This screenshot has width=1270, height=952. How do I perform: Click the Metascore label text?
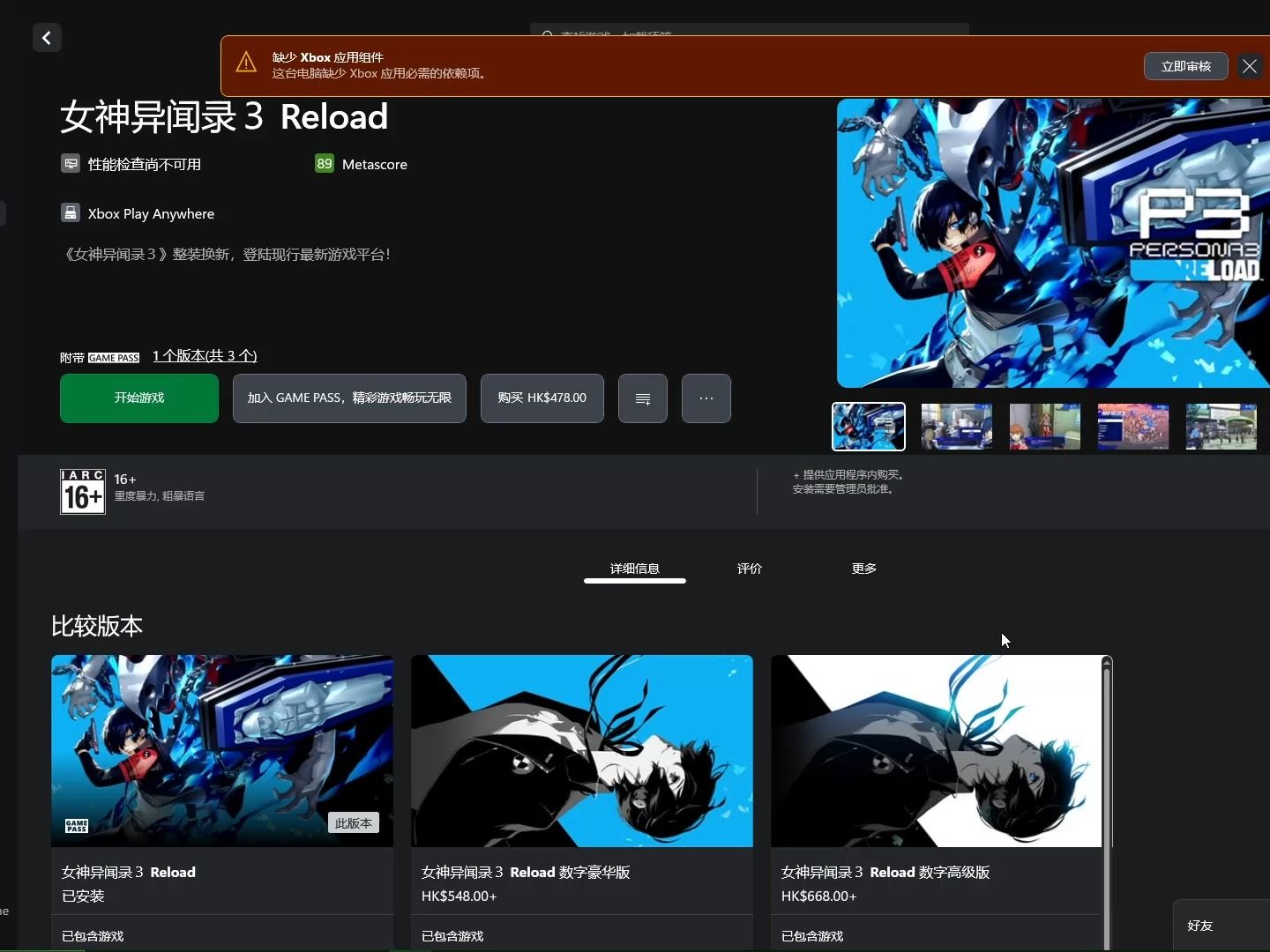click(375, 164)
